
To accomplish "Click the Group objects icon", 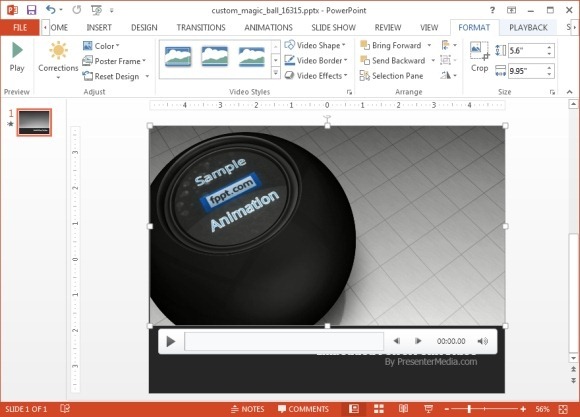I will pyautogui.click(x=449, y=60).
